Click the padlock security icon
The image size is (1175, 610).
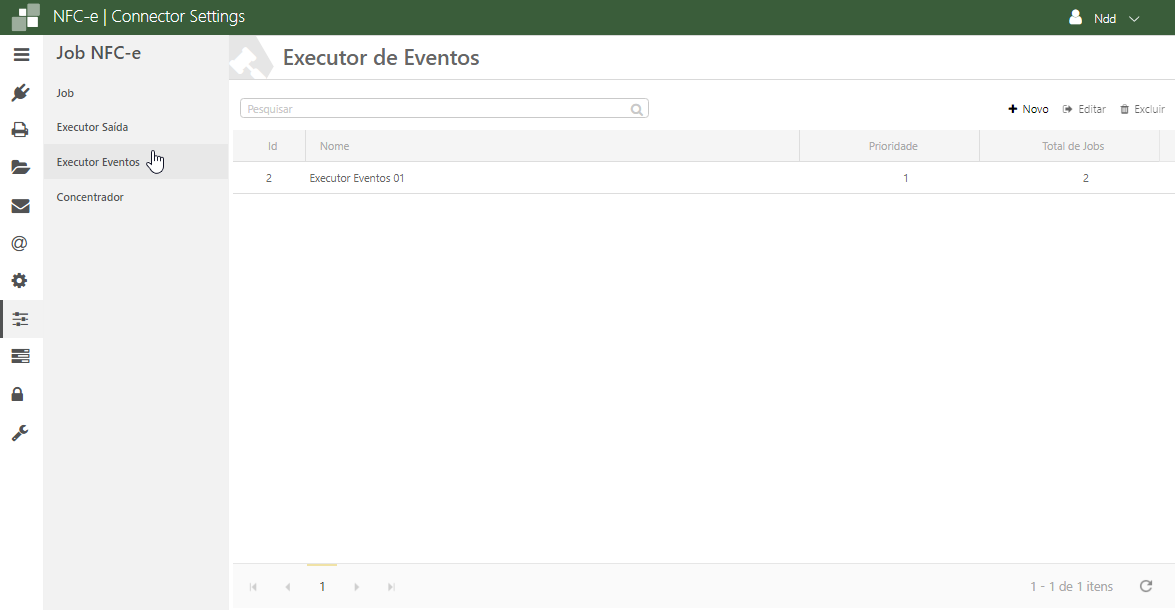18,394
